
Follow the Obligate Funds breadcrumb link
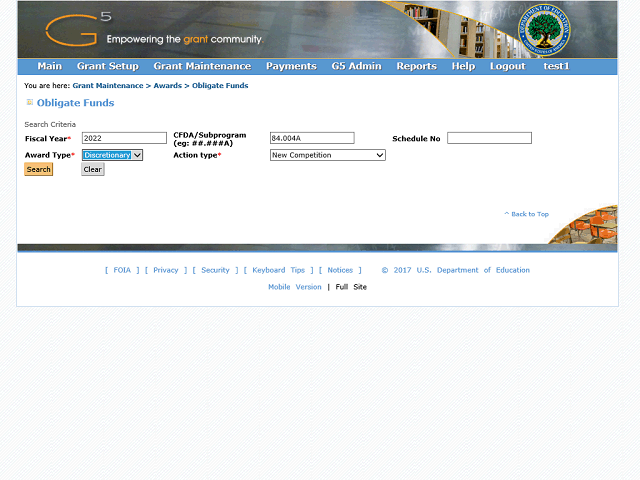pos(220,86)
